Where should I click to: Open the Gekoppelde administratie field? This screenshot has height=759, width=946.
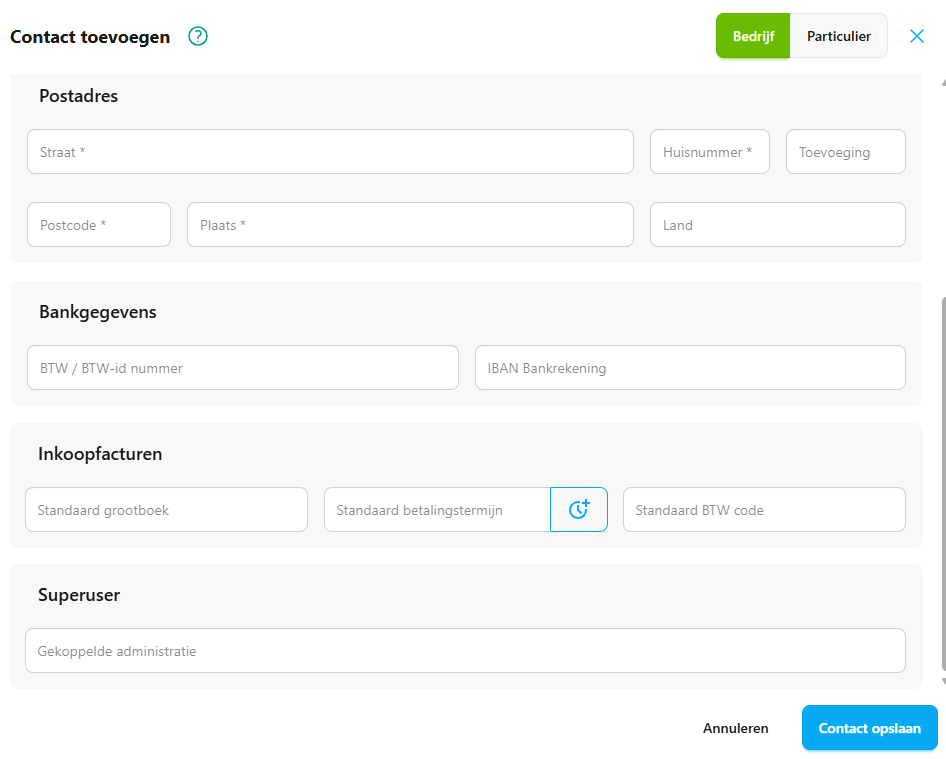click(465, 650)
